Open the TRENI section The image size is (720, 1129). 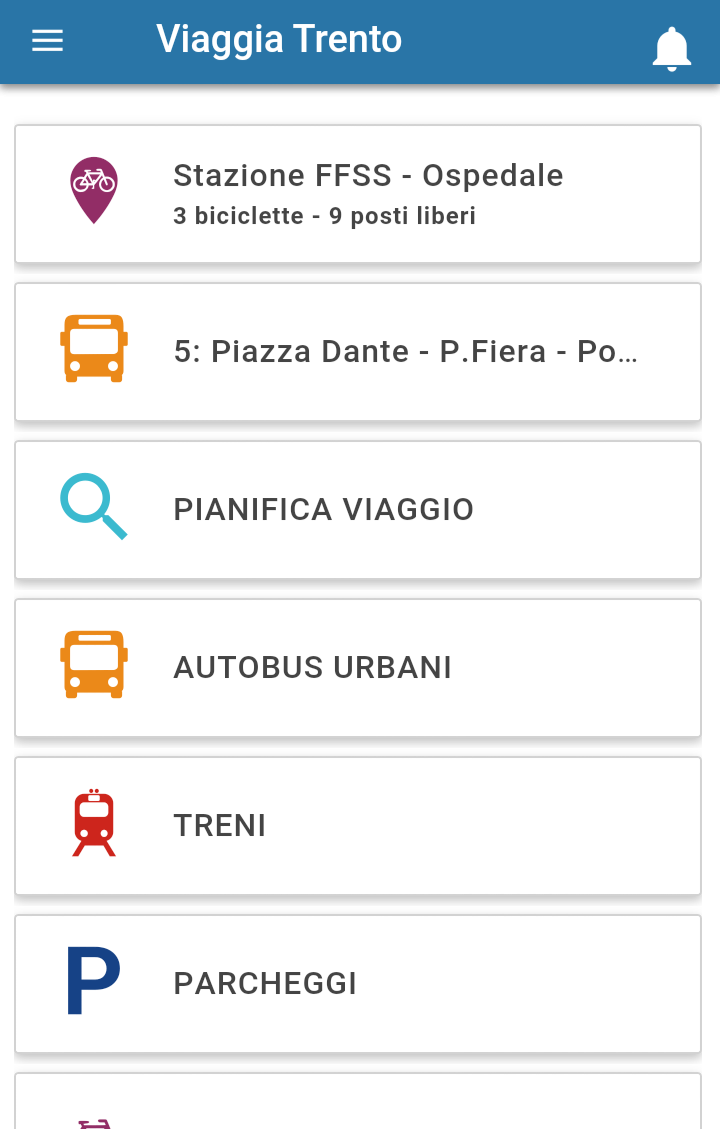click(358, 826)
